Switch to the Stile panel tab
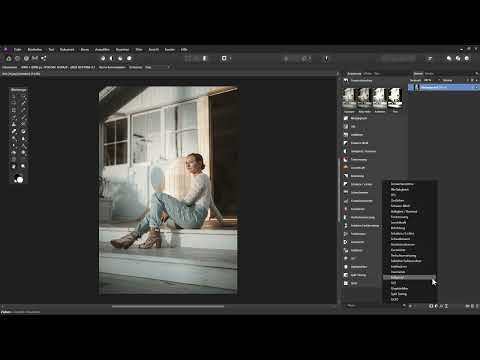480x360 pixels. point(377,73)
